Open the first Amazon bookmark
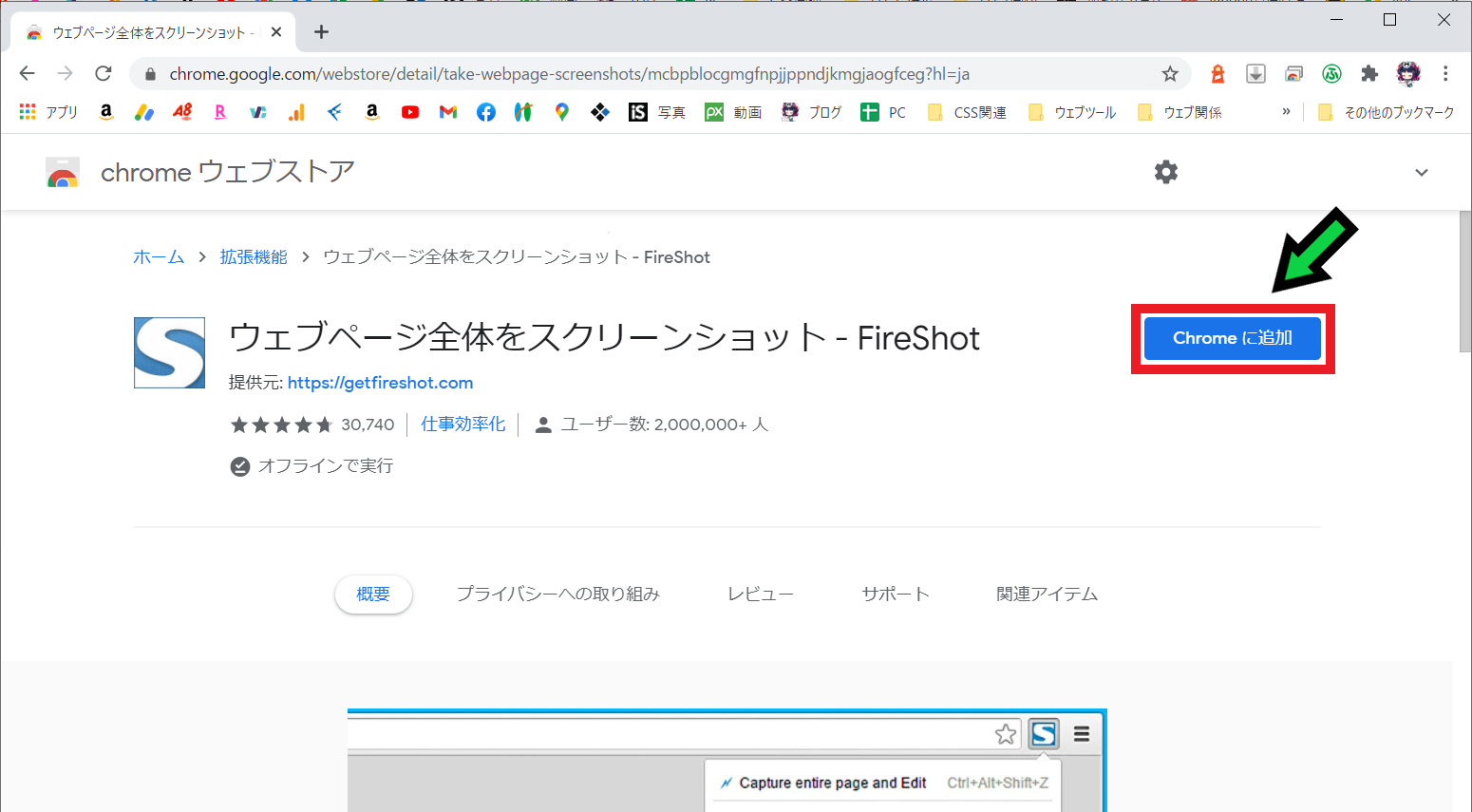 point(106,112)
